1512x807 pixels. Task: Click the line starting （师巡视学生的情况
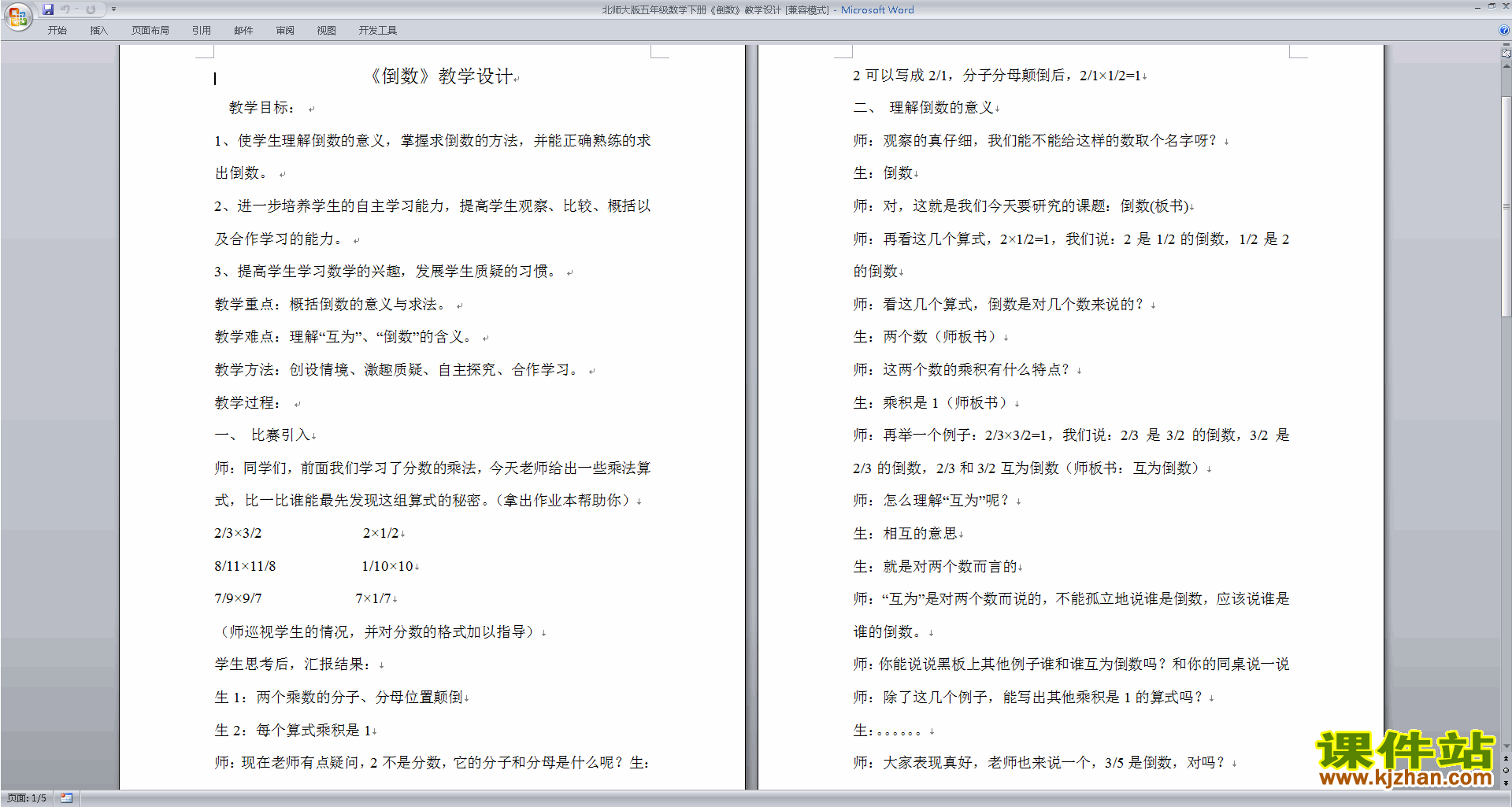[x=377, y=631]
